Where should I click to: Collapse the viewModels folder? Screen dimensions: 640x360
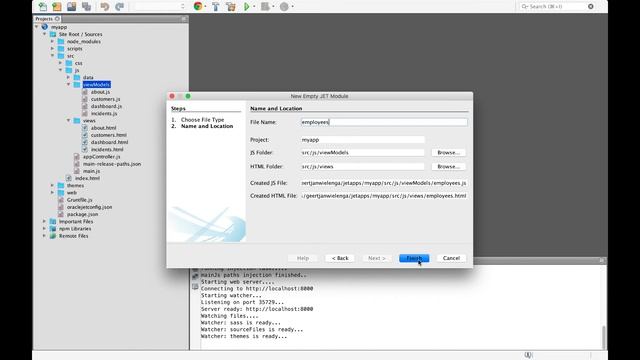(69, 84)
